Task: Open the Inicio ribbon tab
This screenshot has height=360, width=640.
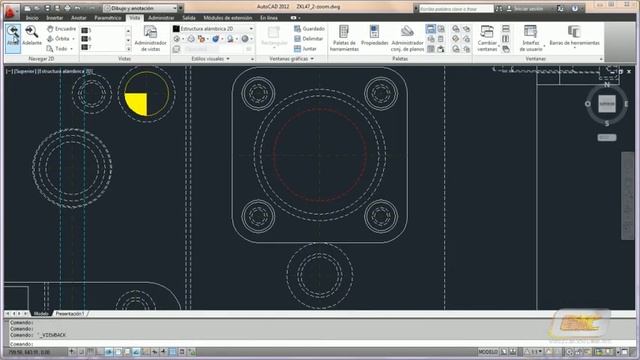Action: pos(32,18)
